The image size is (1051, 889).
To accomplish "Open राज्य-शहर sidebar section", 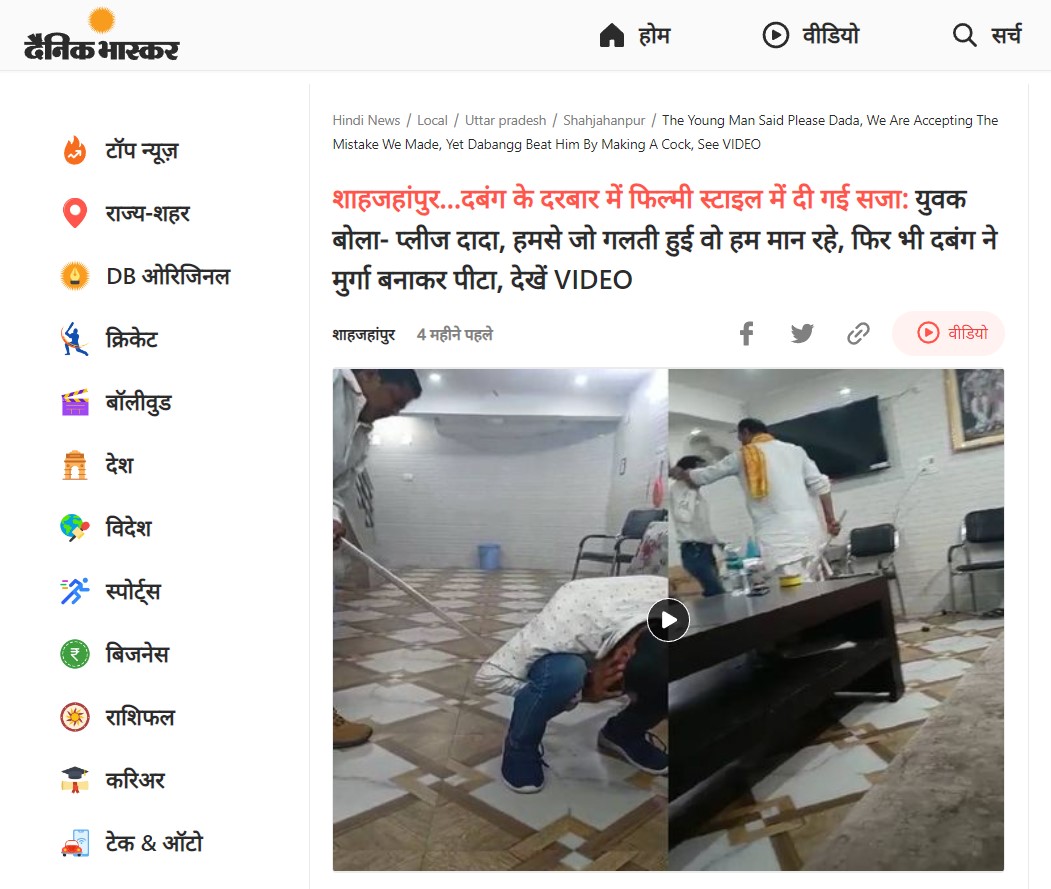I will (x=147, y=214).
